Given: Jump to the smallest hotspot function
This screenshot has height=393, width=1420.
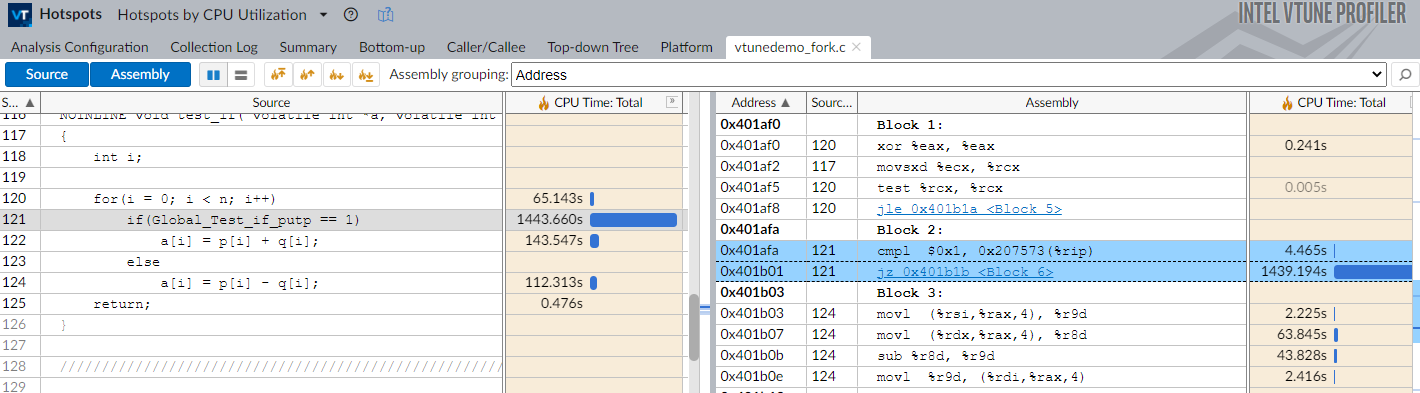Looking at the screenshot, I should coord(367,75).
